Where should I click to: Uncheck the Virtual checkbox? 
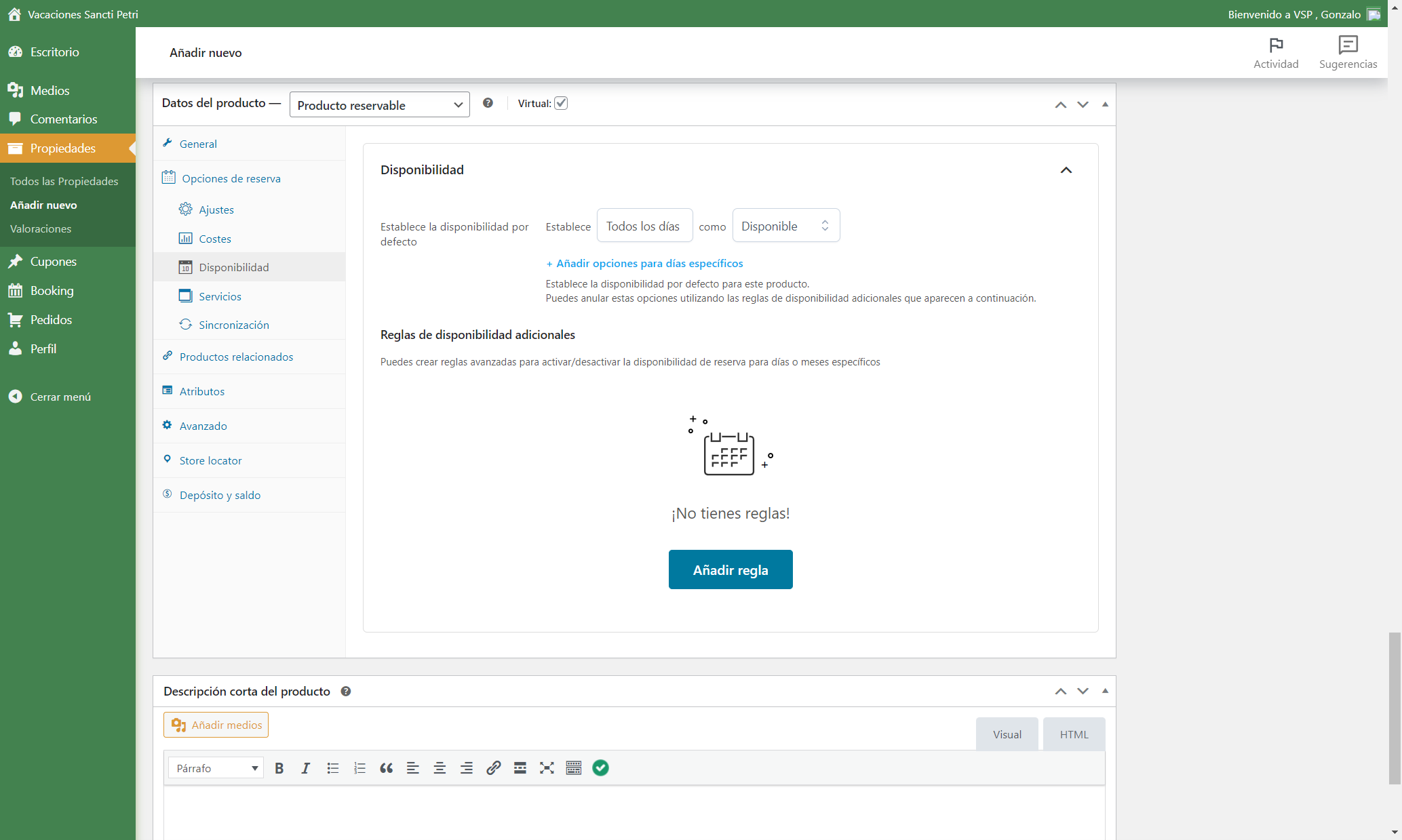point(561,103)
